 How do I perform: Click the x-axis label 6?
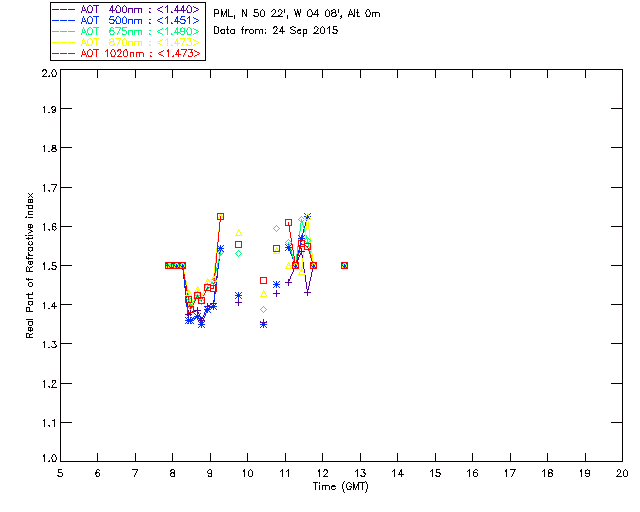click(x=98, y=473)
